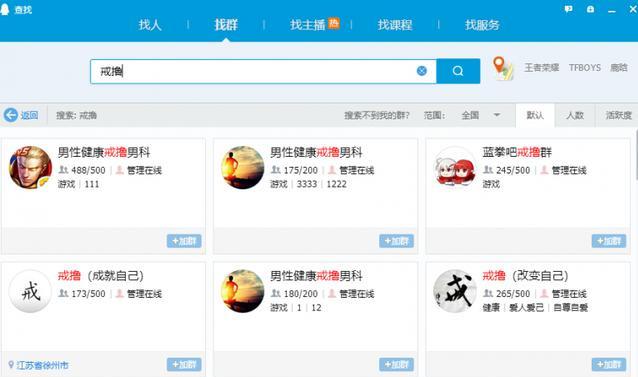Sort results by 默认
The height and width of the screenshot is (377, 638).
(x=535, y=115)
